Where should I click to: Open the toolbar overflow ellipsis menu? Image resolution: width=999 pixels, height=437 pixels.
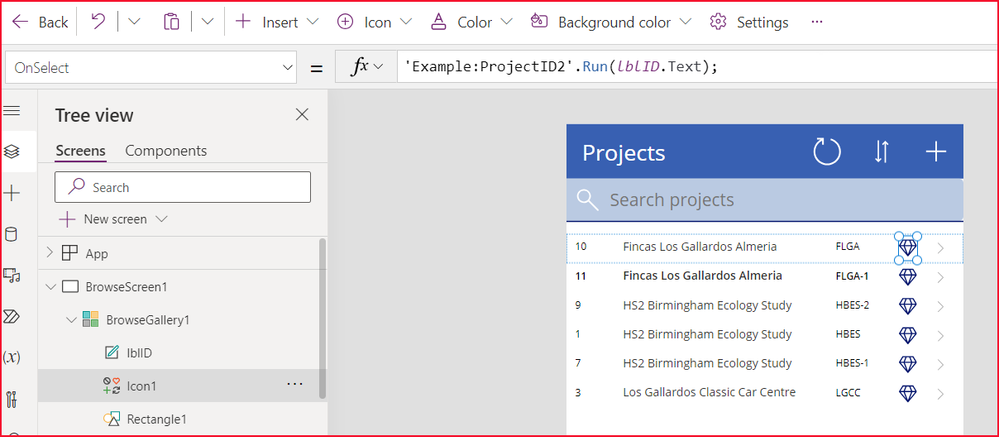point(817,22)
